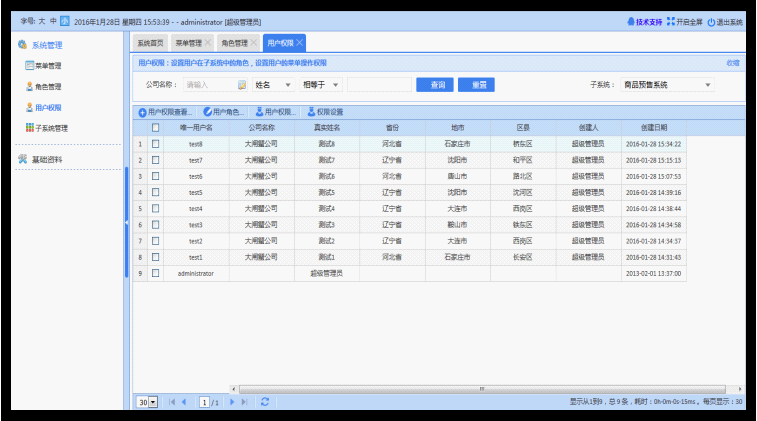Switch to the 系统首页 tab

(x=150, y=43)
